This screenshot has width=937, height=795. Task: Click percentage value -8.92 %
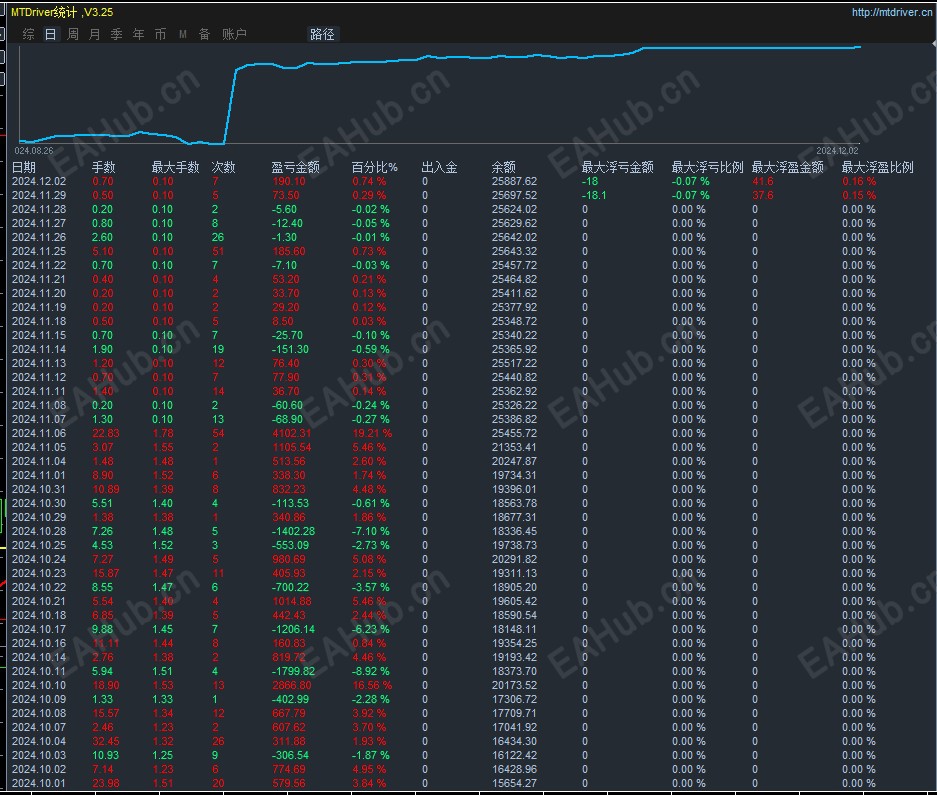point(370,671)
